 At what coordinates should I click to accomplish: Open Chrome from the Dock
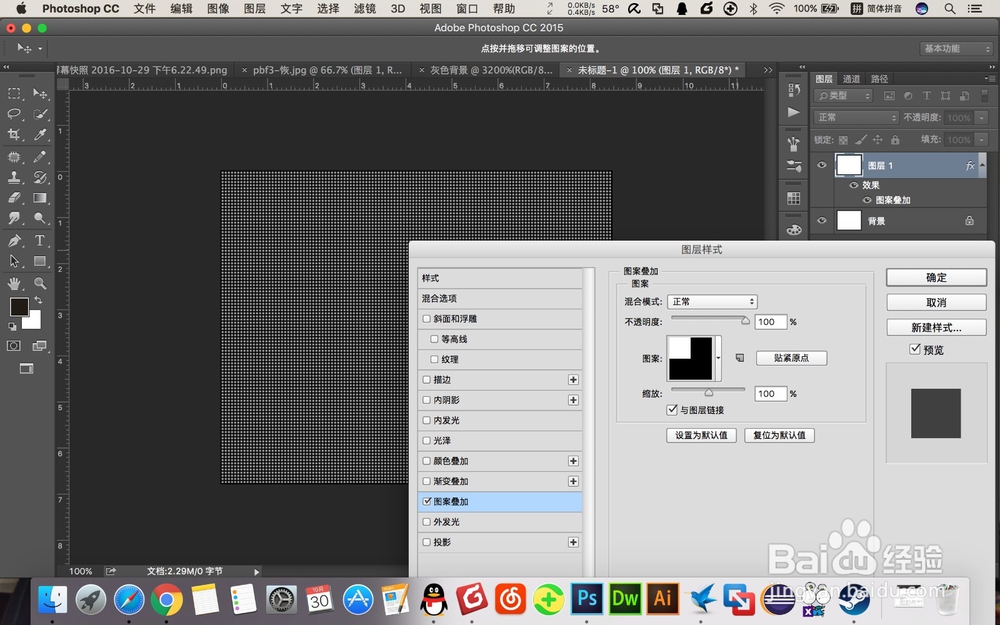[x=166, y=599]
